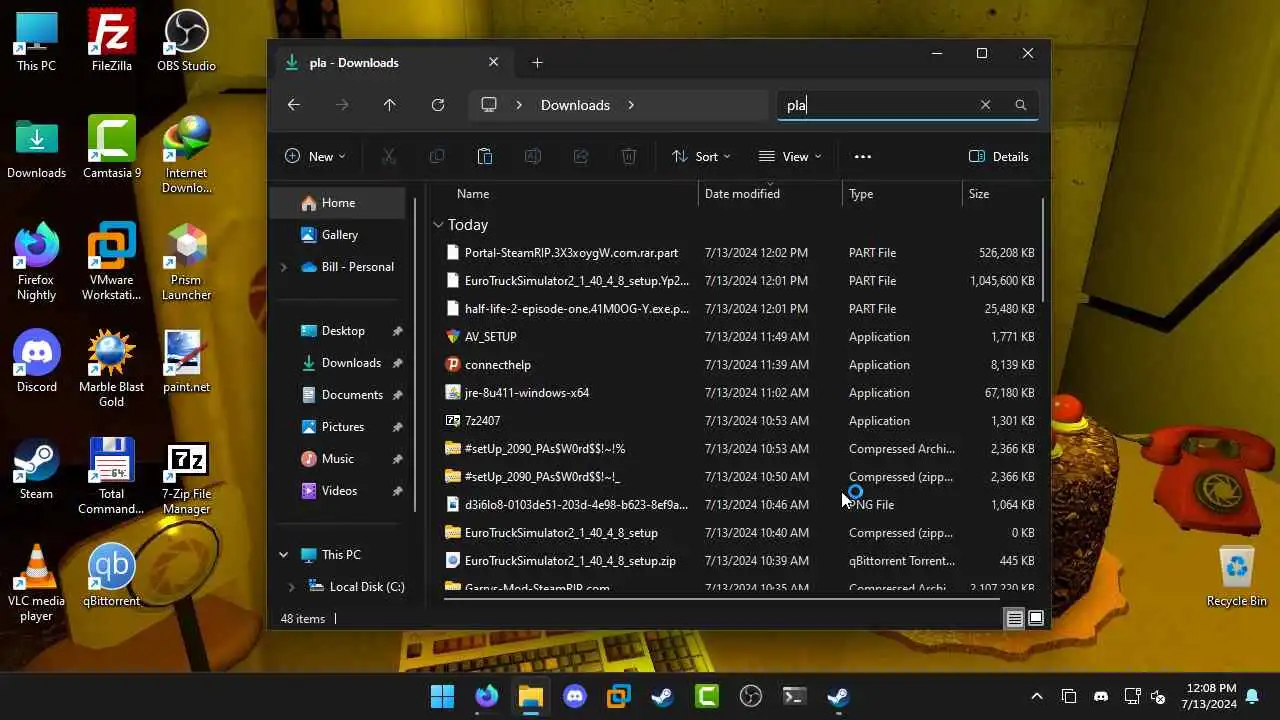Click the Paste clipboard icon

pyautogui.click(x=485, y=156)
